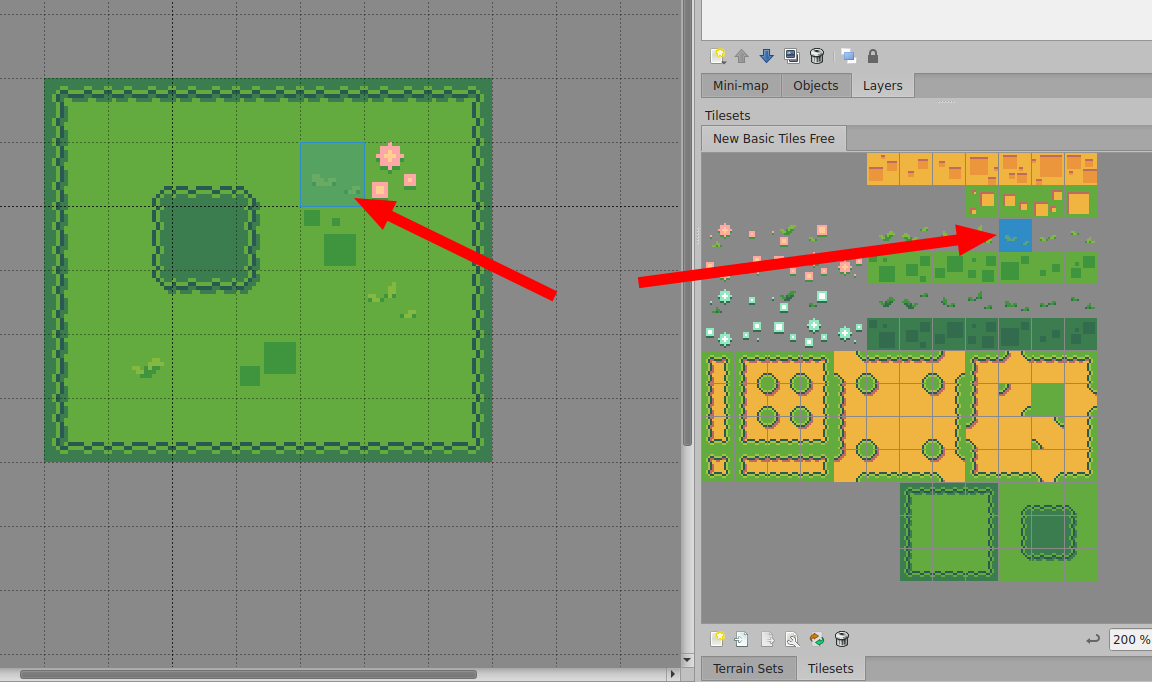
Task: Click the New Tileset icon
Action: click(717, 639)
